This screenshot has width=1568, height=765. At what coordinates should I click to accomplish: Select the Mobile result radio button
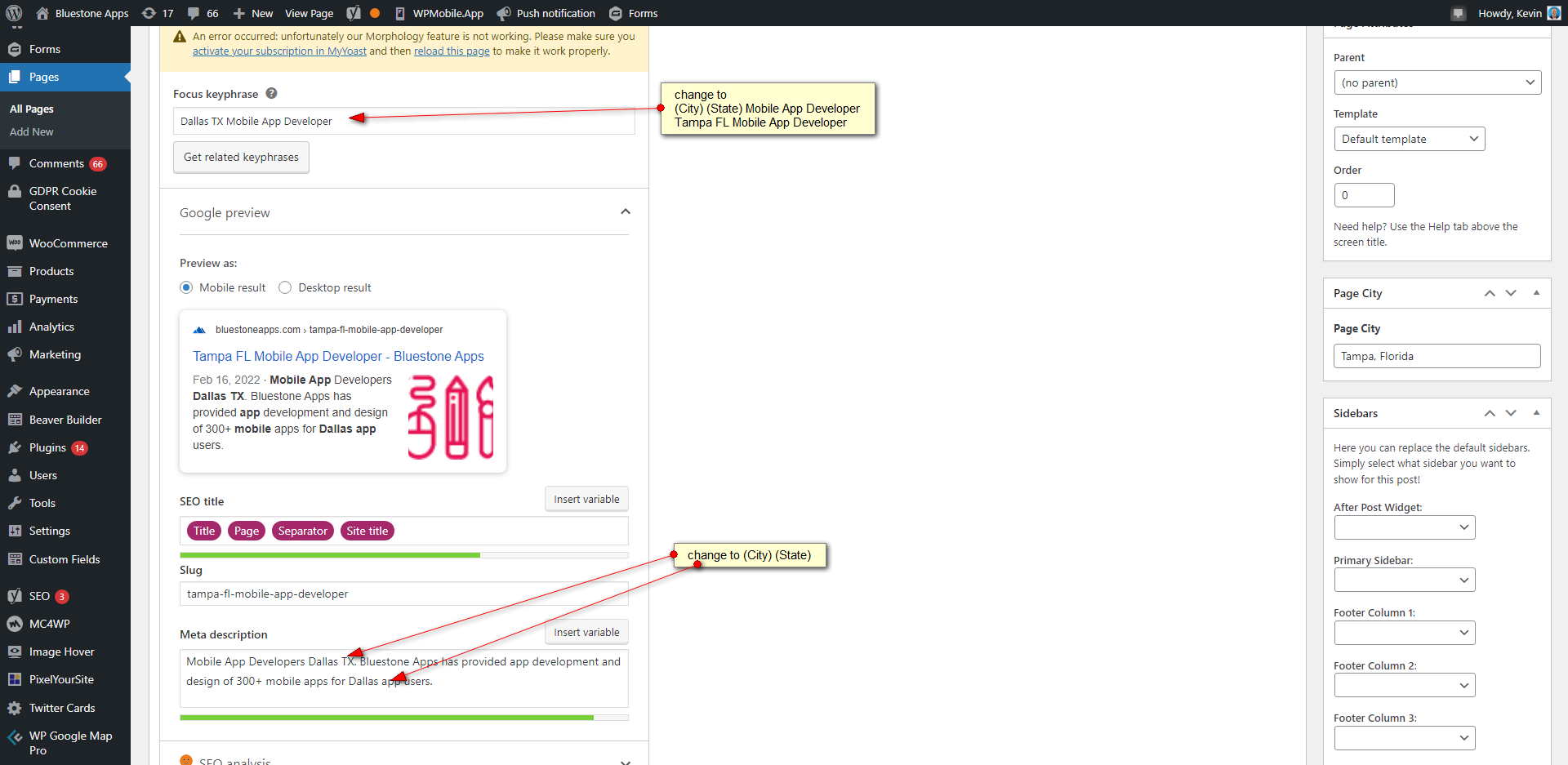pos(186,287)
